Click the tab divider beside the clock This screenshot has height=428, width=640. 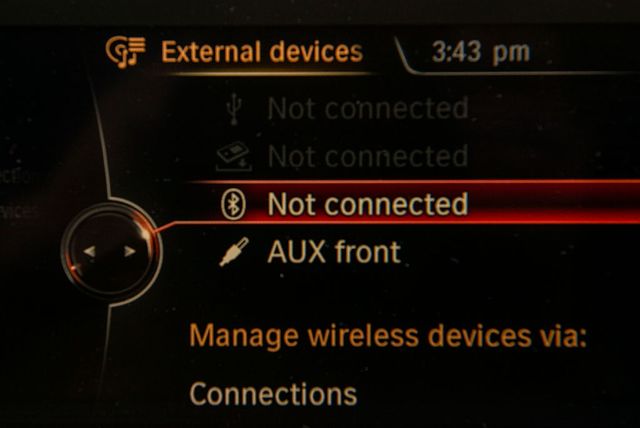pyautogui.click(x=403, y=55)
